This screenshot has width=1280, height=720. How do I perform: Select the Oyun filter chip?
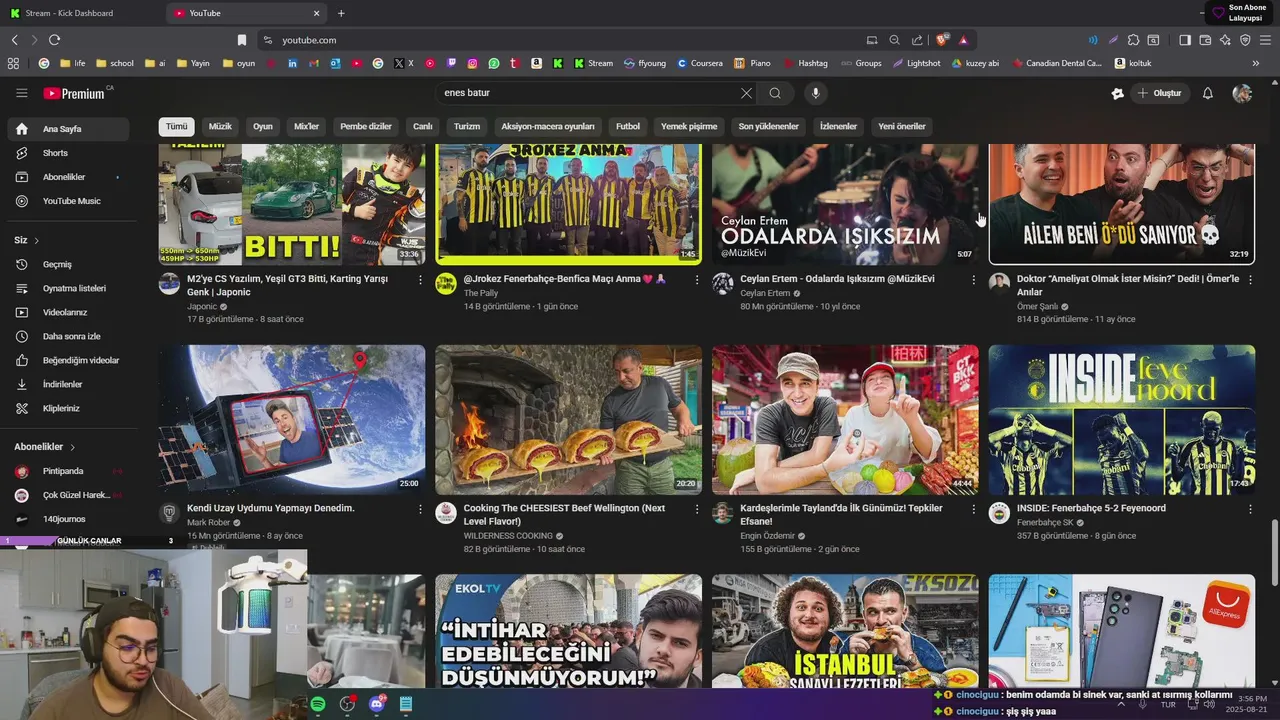(263, 127)
